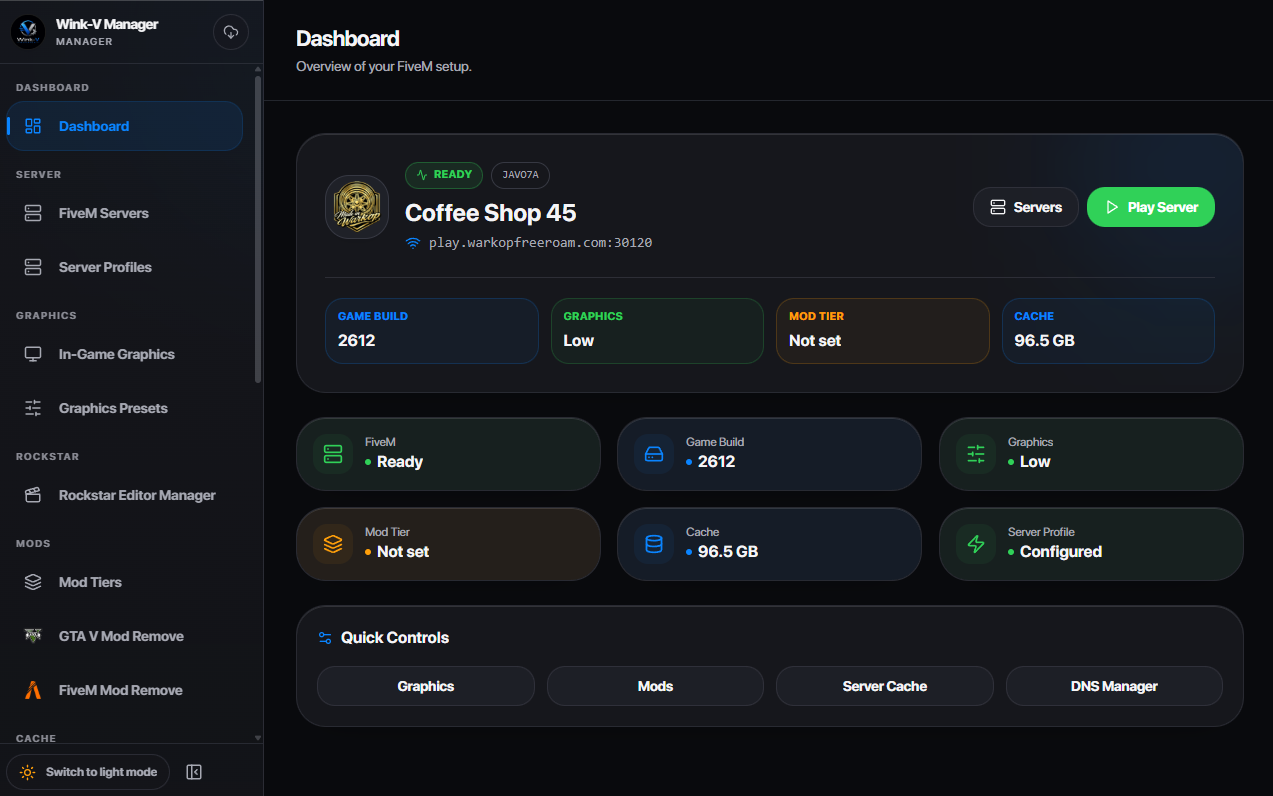1273x796 pixels.
Task: Click the Game Build card drive icon
Action: (x=654, y=454)
